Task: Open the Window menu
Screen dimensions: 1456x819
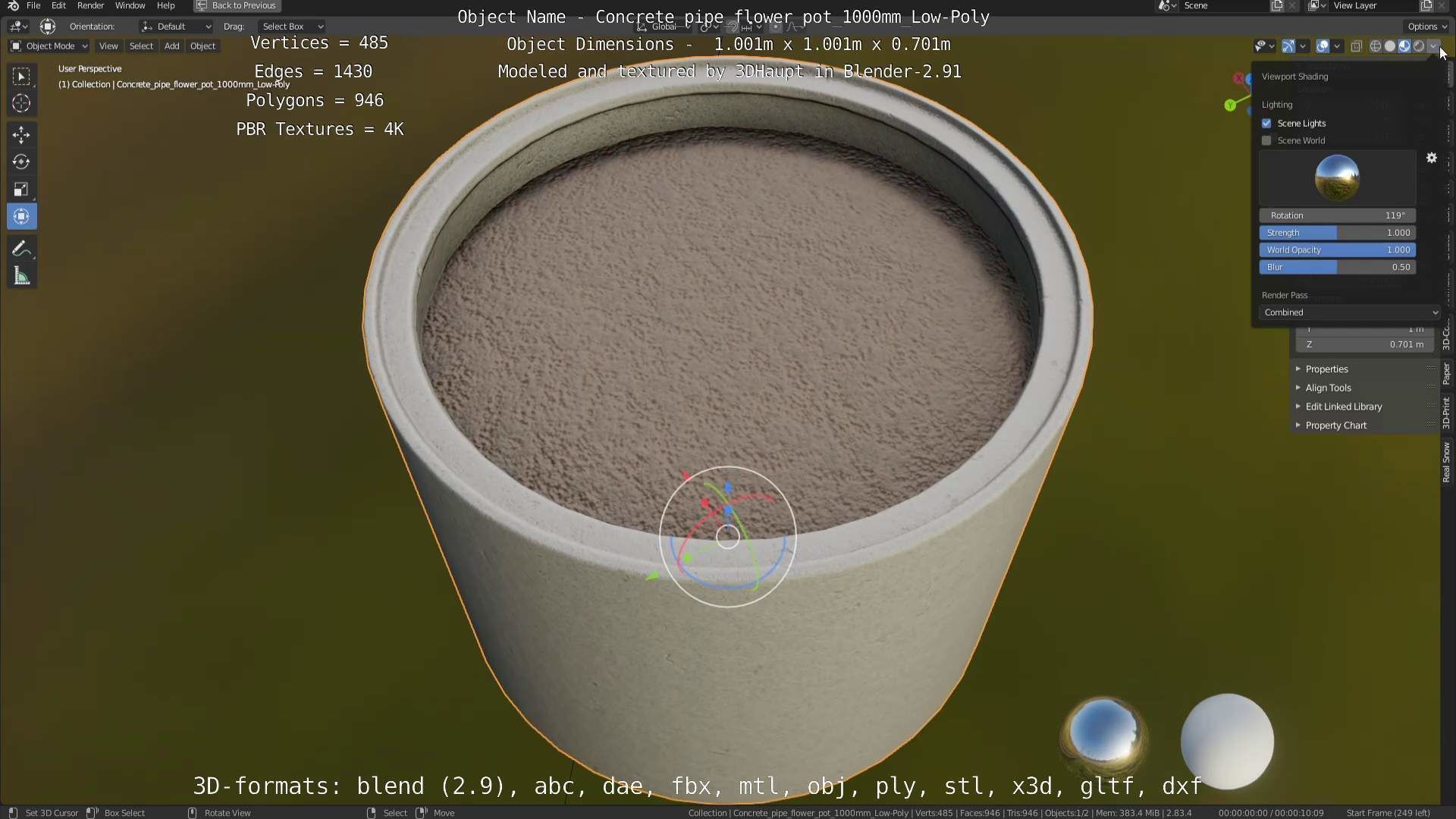Action: point(130,5)
